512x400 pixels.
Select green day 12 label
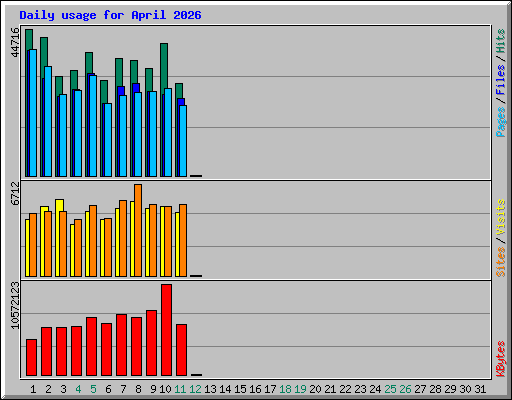(195, 389)
